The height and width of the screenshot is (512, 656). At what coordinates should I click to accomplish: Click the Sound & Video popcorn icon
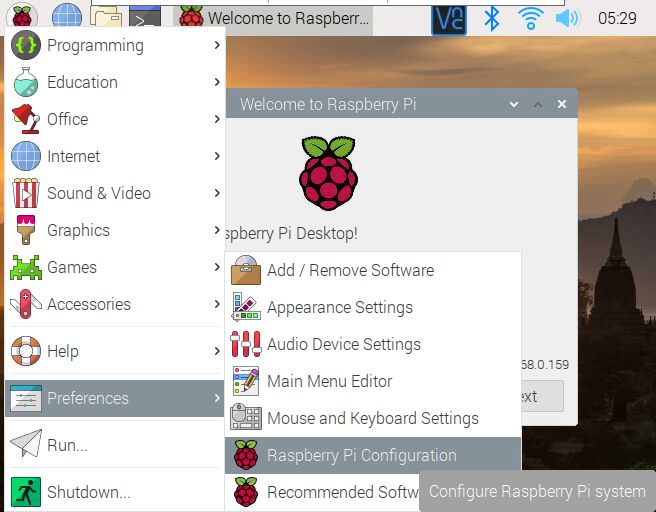coord(26,193)
